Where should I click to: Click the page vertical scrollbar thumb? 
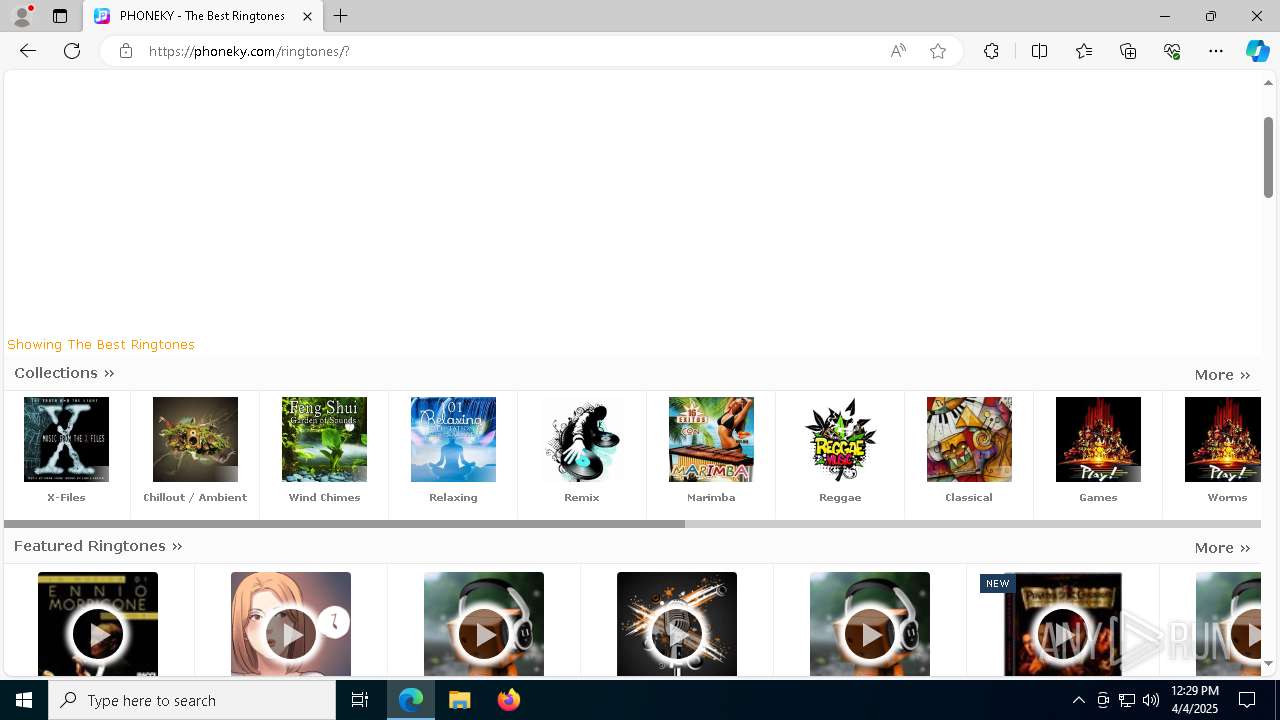click(1268, 157)
